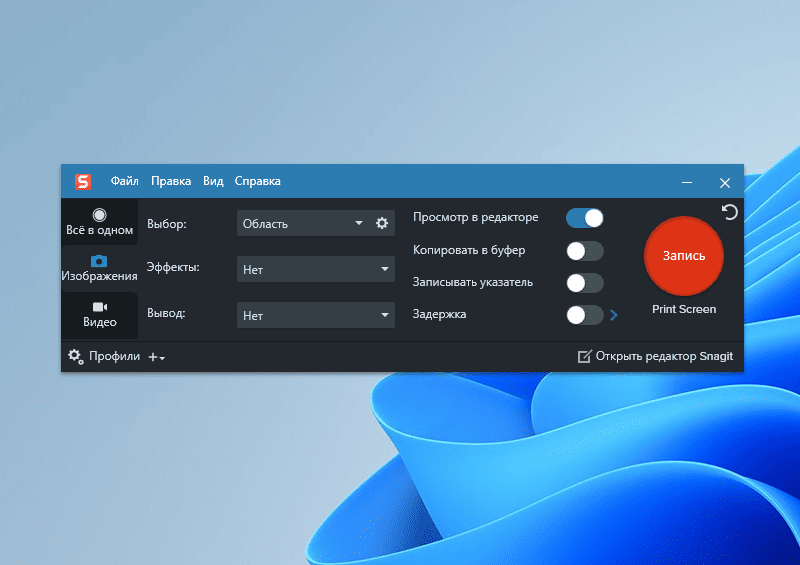The width and height of the screenshot is (800, 565).
Task: Click the Профили label
Action: [x=114, y=356]
